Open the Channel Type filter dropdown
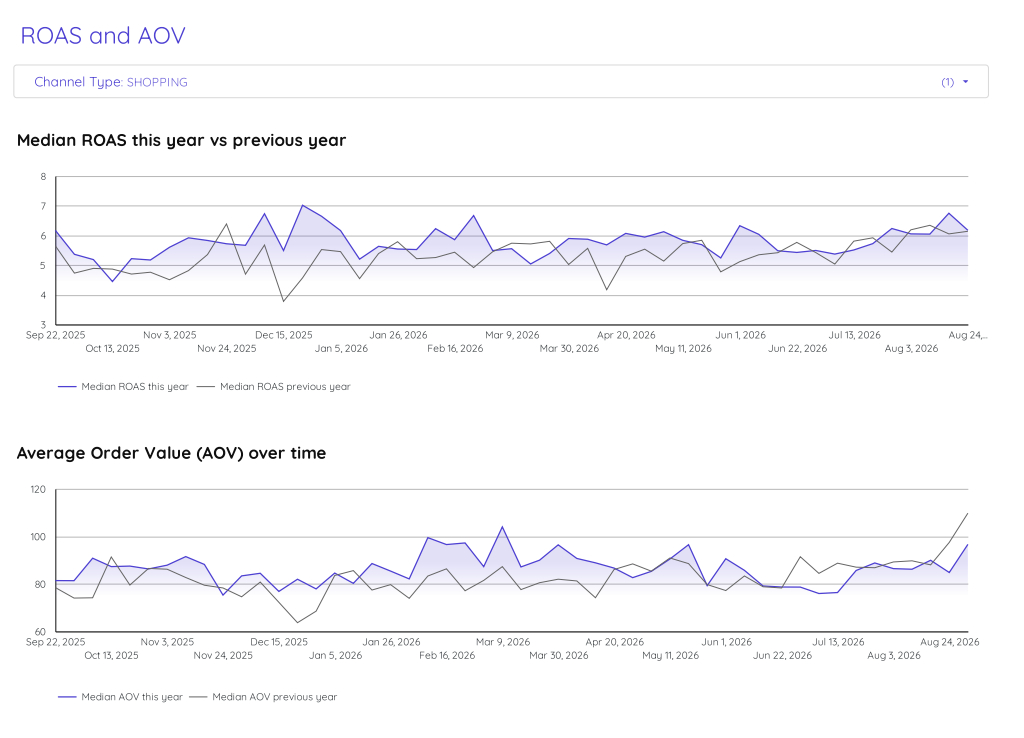 point(501,82)
